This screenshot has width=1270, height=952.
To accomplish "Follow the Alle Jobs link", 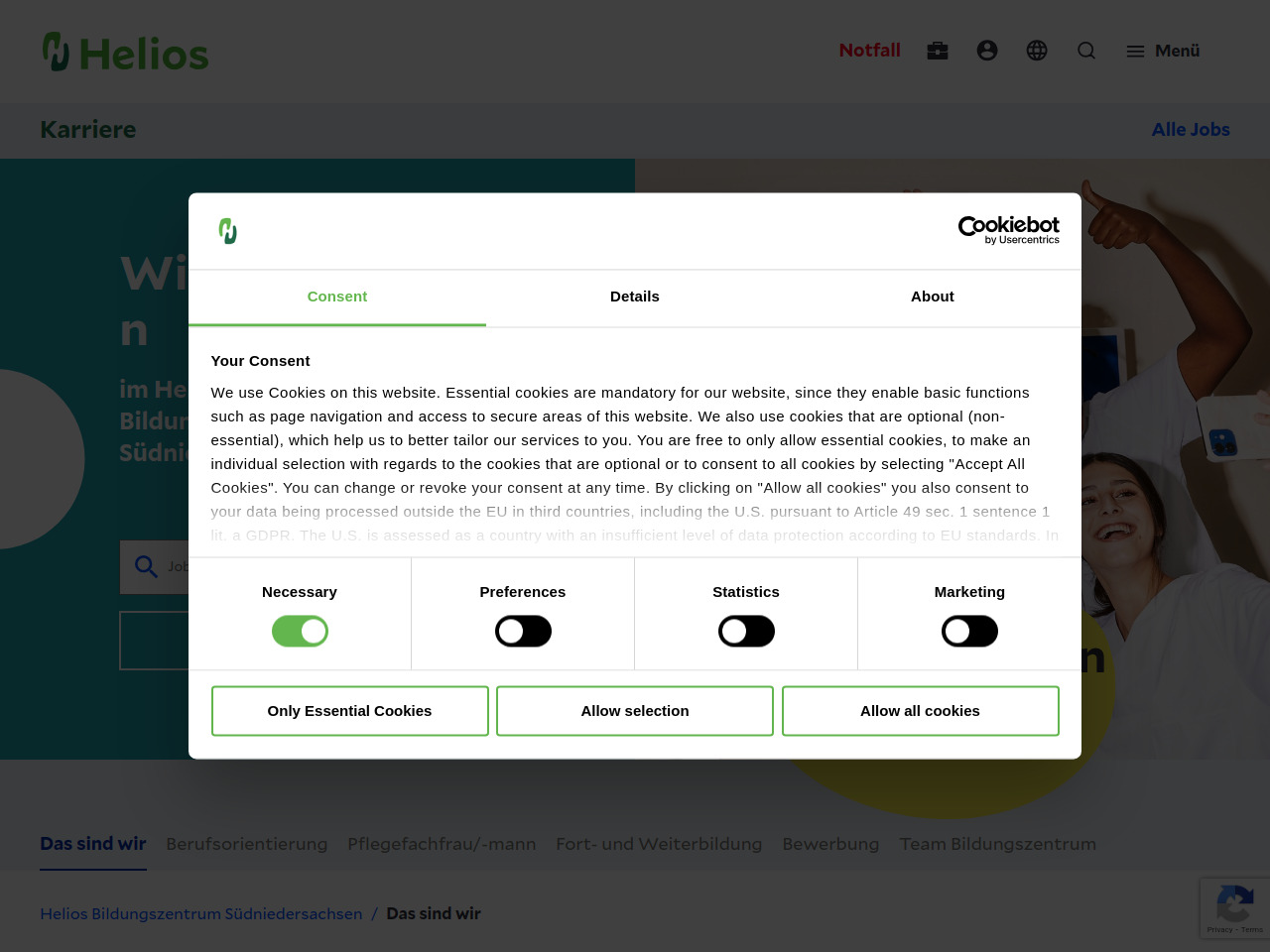I will tap(1191, 130).
